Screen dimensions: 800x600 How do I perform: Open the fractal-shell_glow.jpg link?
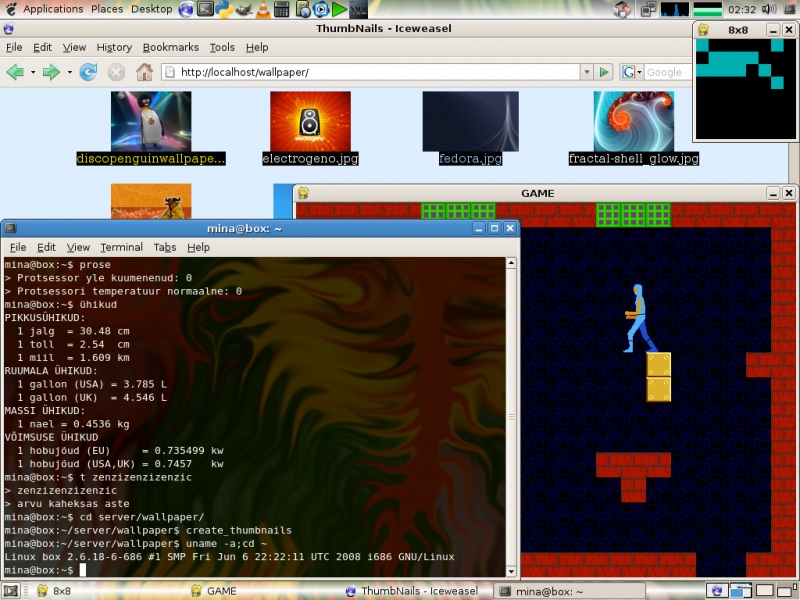[x=634, y=159]
